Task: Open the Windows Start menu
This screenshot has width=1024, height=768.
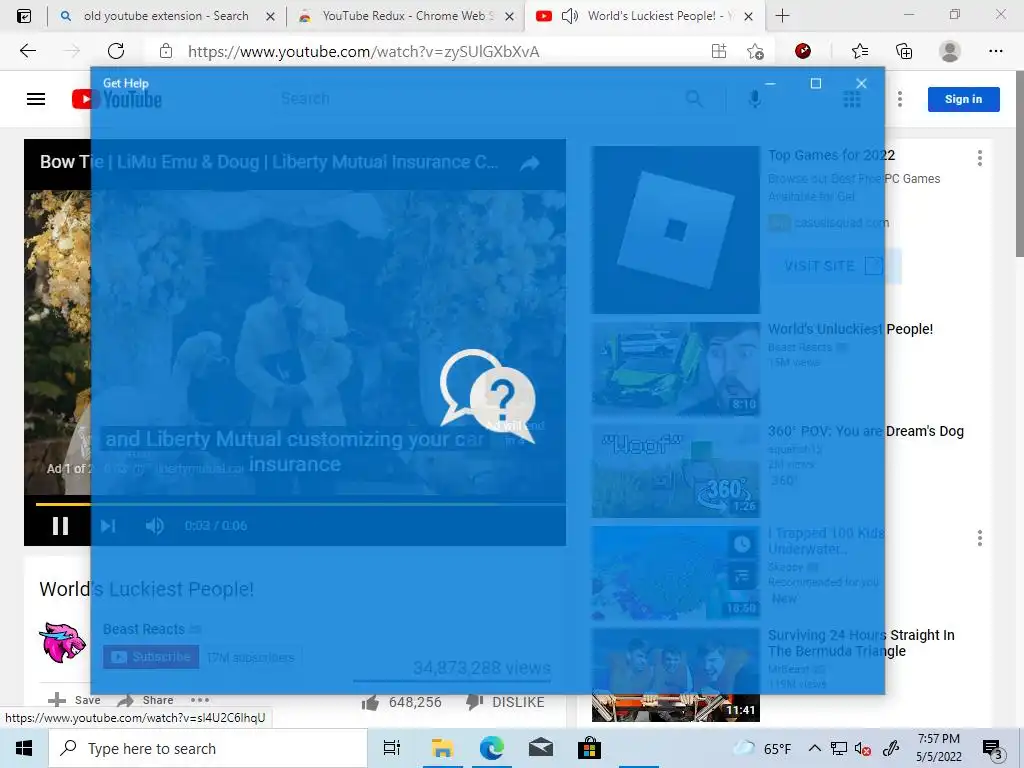Action: tap(24, 748)
